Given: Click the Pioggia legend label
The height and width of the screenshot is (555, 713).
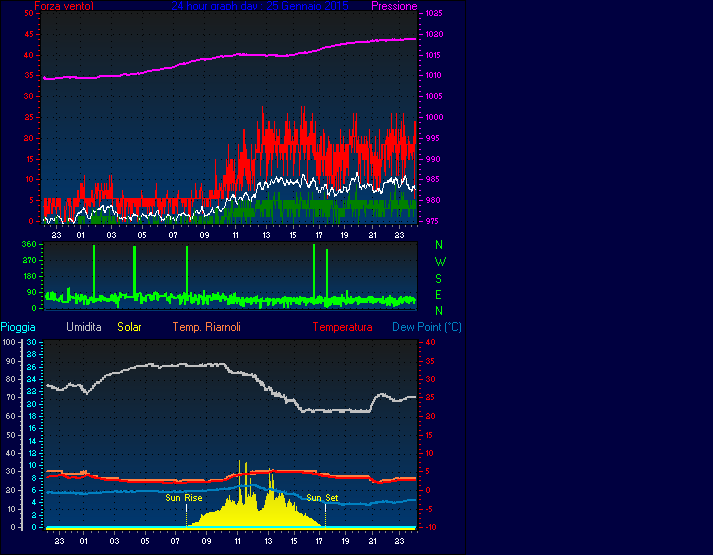Looking at the screenshot, I should tap(19, 327).
